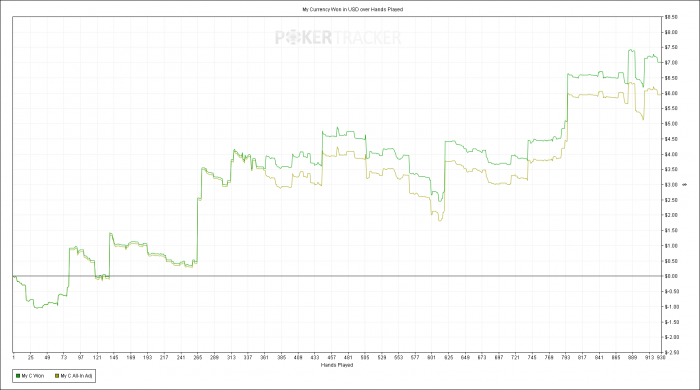700x390 pixels.
Task: Click the $-2.50 y-axis label
Action: point(672,353)
